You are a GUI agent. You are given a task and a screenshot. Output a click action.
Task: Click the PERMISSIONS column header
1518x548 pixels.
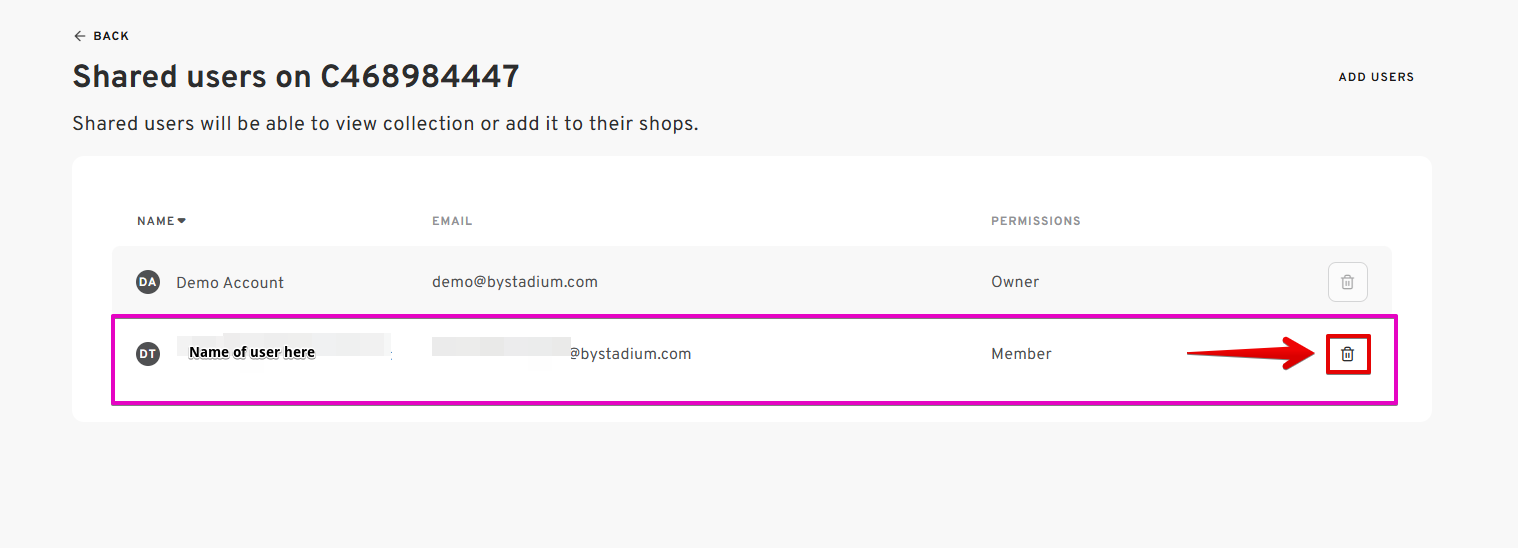(1035, 221)
